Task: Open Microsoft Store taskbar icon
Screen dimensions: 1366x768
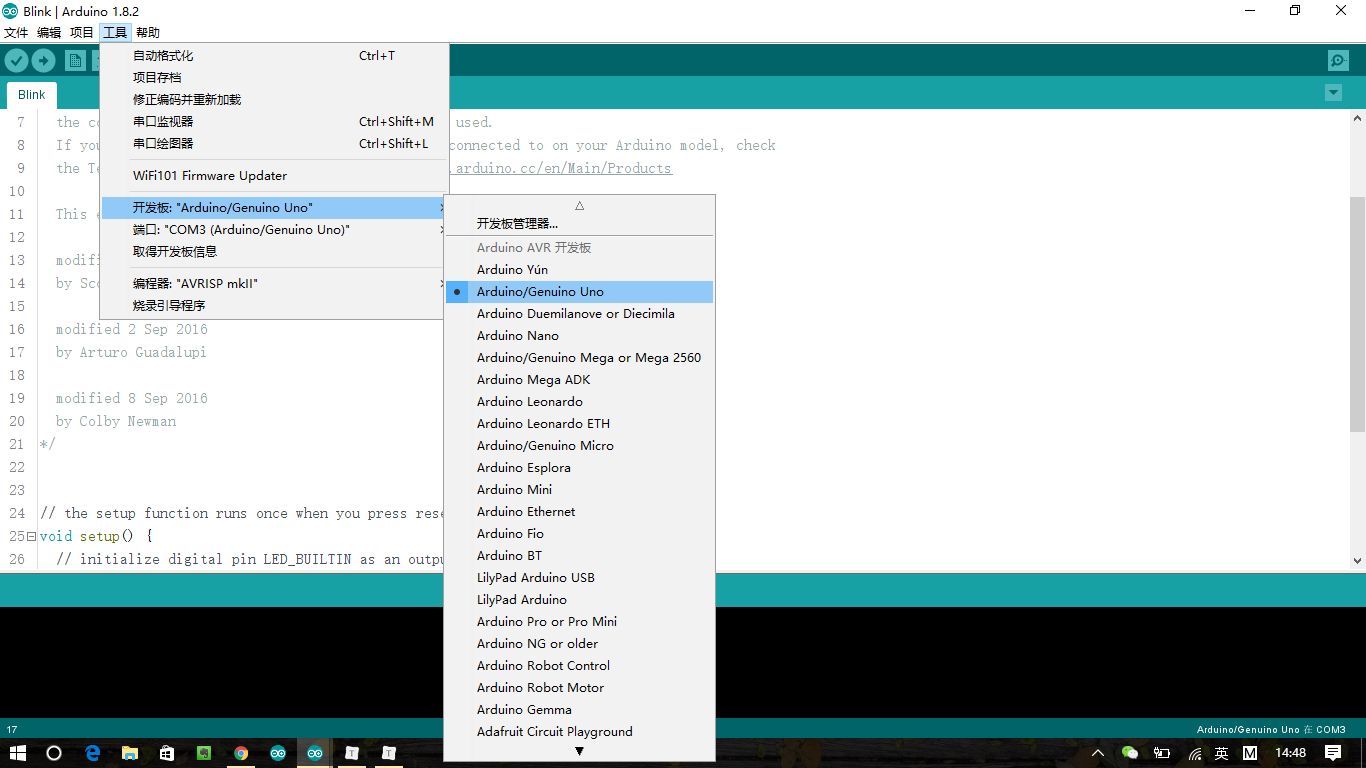Action: pos(166,753)
